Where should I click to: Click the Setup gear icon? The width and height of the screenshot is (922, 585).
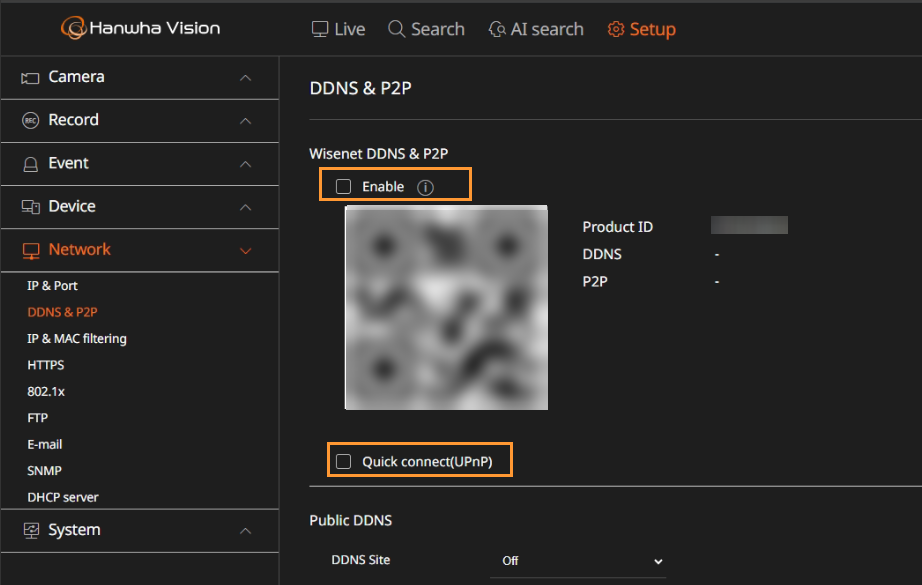[616, 29]
